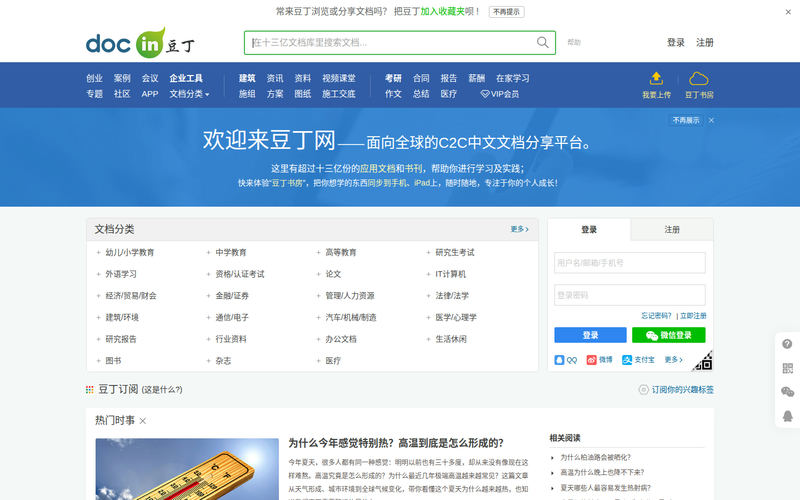800x500 pixels.
Task: Click the help question mark sidebar icon
Action: click(x=787, y=344)
